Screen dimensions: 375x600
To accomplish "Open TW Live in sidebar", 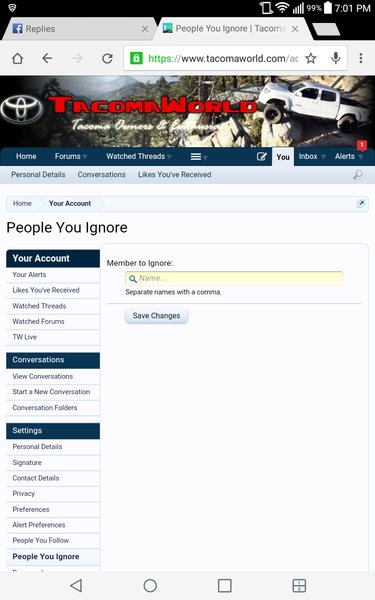I will click(53, 337).
